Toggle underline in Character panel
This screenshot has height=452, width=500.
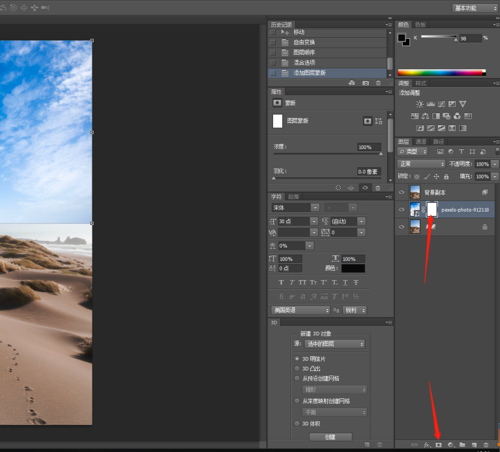pos(345,283)
